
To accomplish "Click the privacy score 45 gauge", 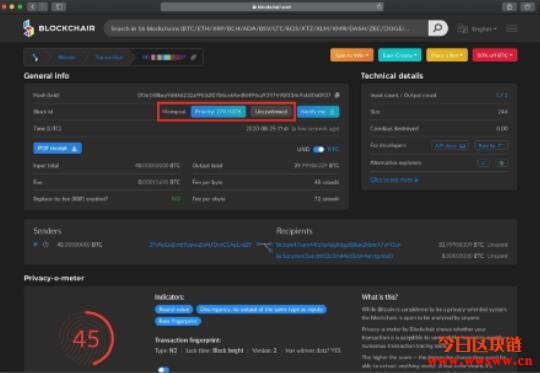I will pos(86,339).
